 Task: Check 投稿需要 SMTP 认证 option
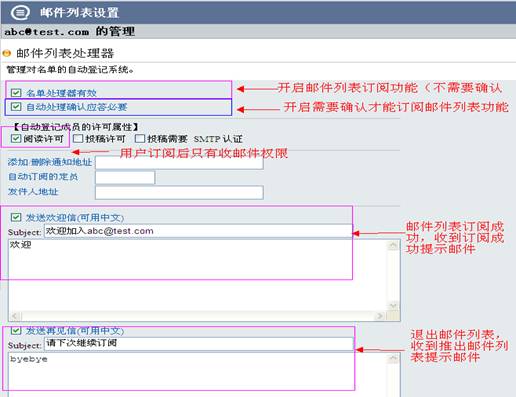140,138
